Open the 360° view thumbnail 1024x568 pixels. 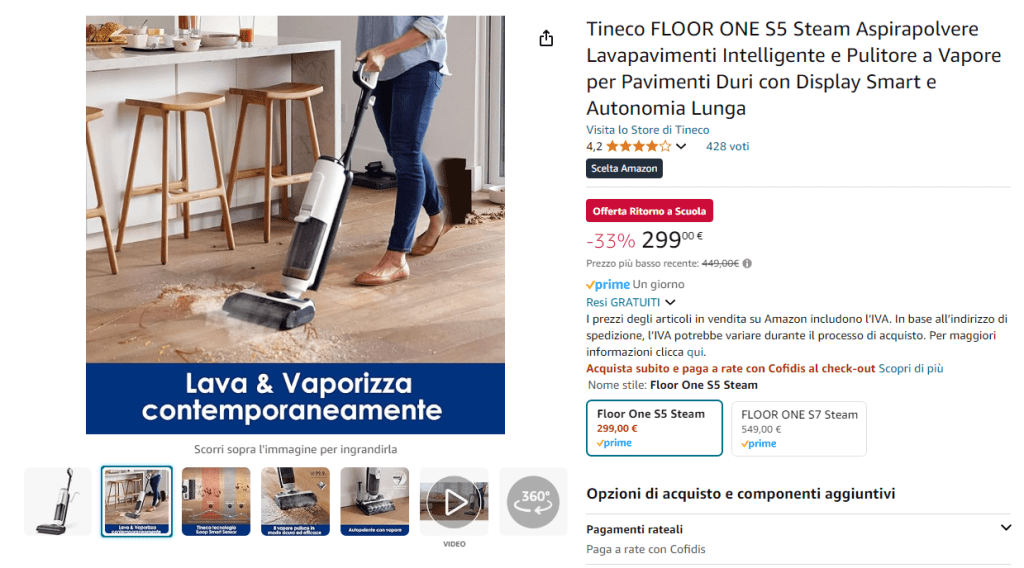[533, 501]
